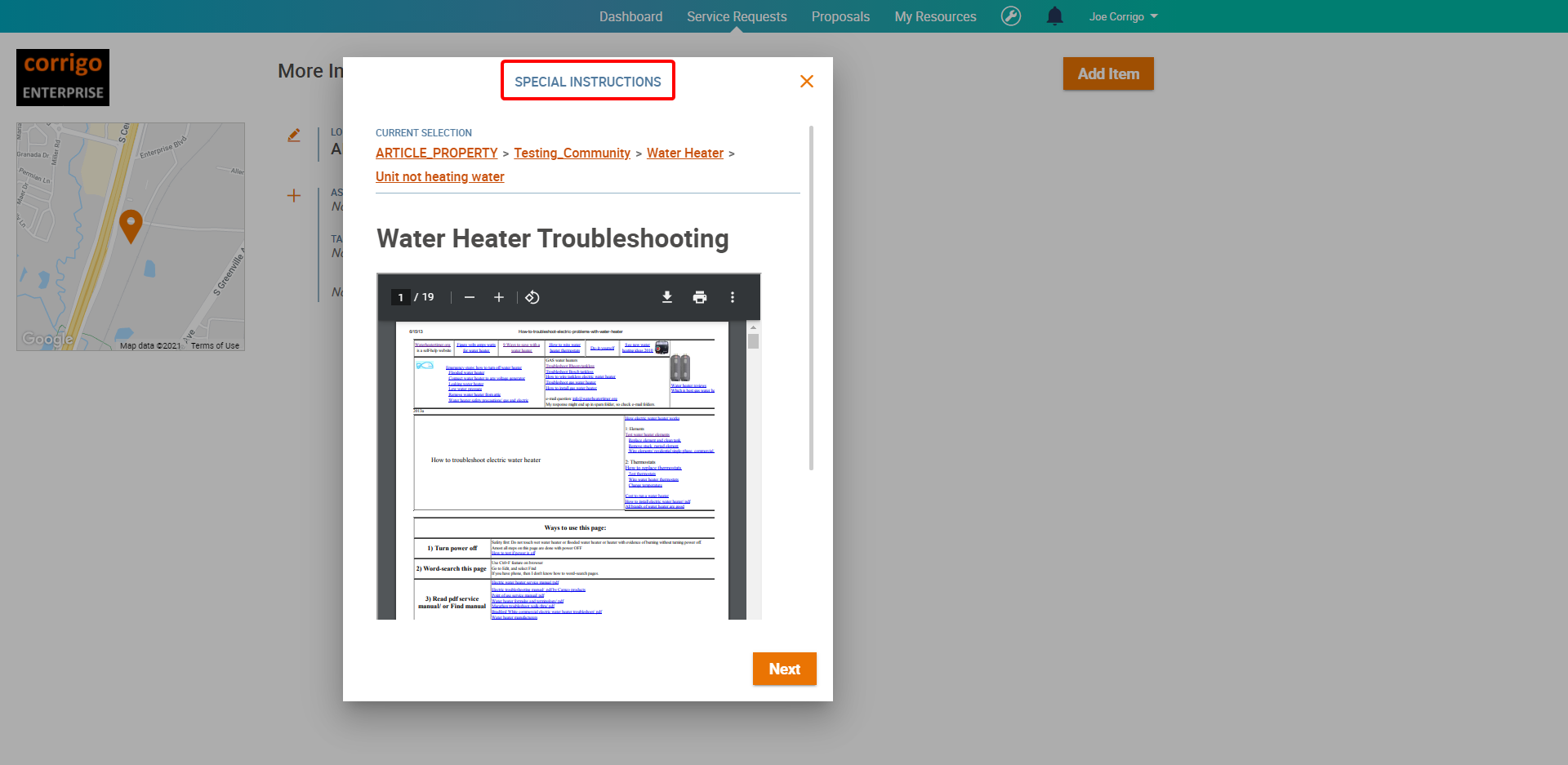Screen dimensions: 1568x765
Task: Open My Resources in the top navigation
Action: tap(935, 16)
